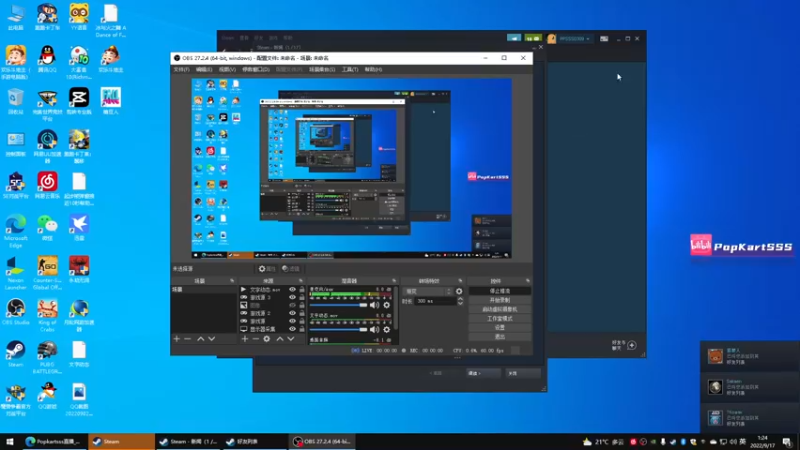The width and height of the screenshot is (800, 450).
Task: Toggle eye visibility for 文字动态.mov source
Action: (292, 289)
